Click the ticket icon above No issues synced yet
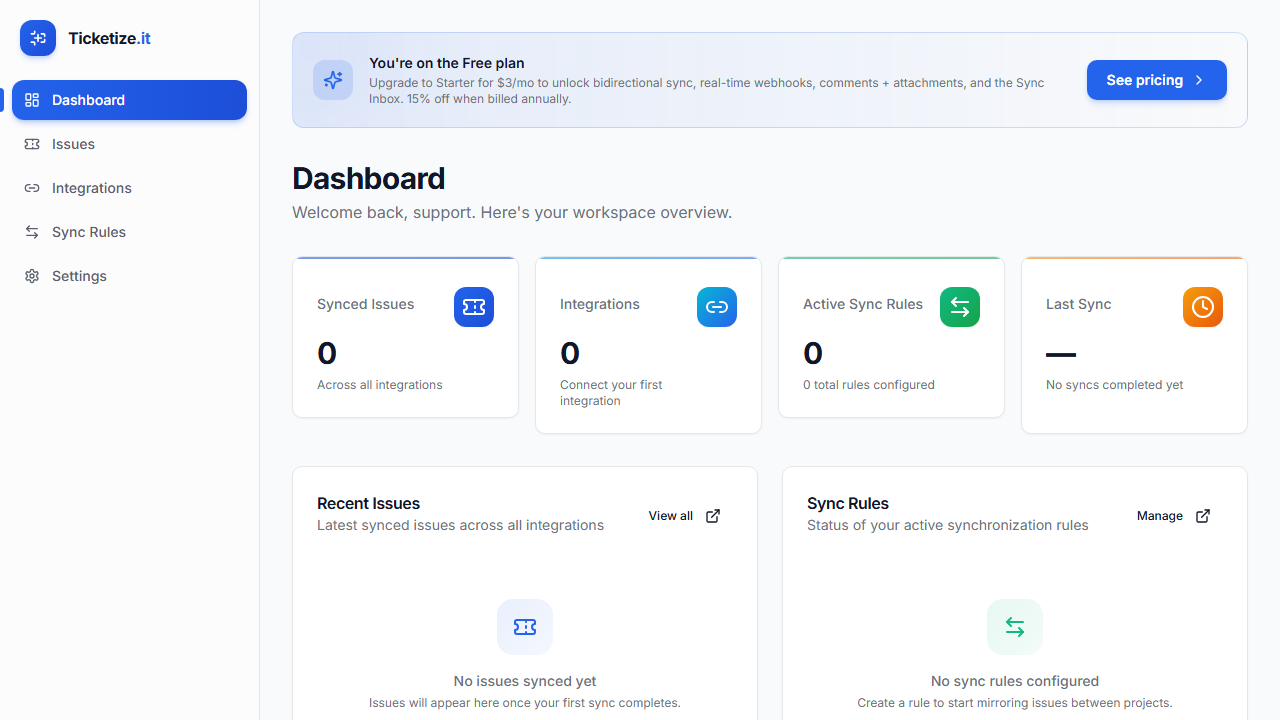This screenshot has width=1280, height=720. pos(525,627)
